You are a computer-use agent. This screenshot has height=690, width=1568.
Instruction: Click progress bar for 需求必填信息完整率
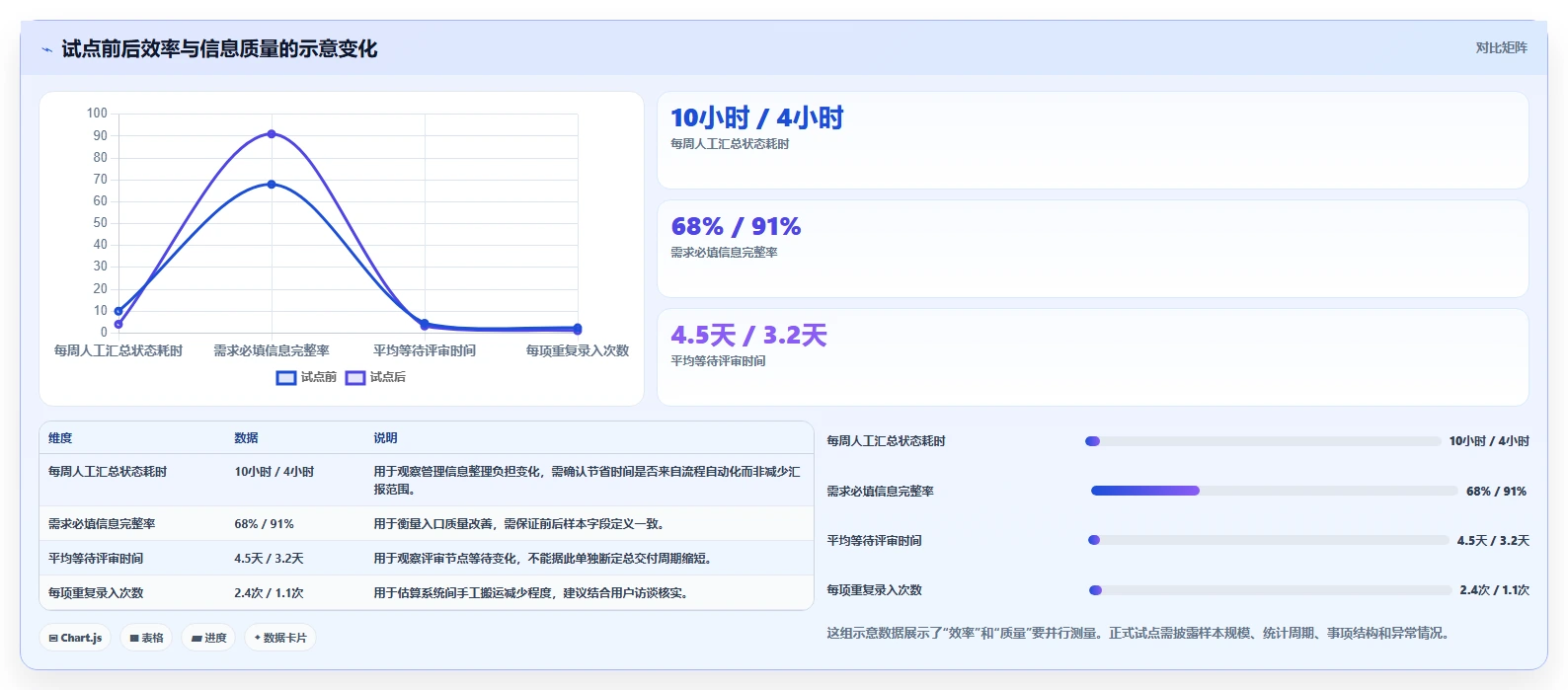click(x=1274, y=491)
